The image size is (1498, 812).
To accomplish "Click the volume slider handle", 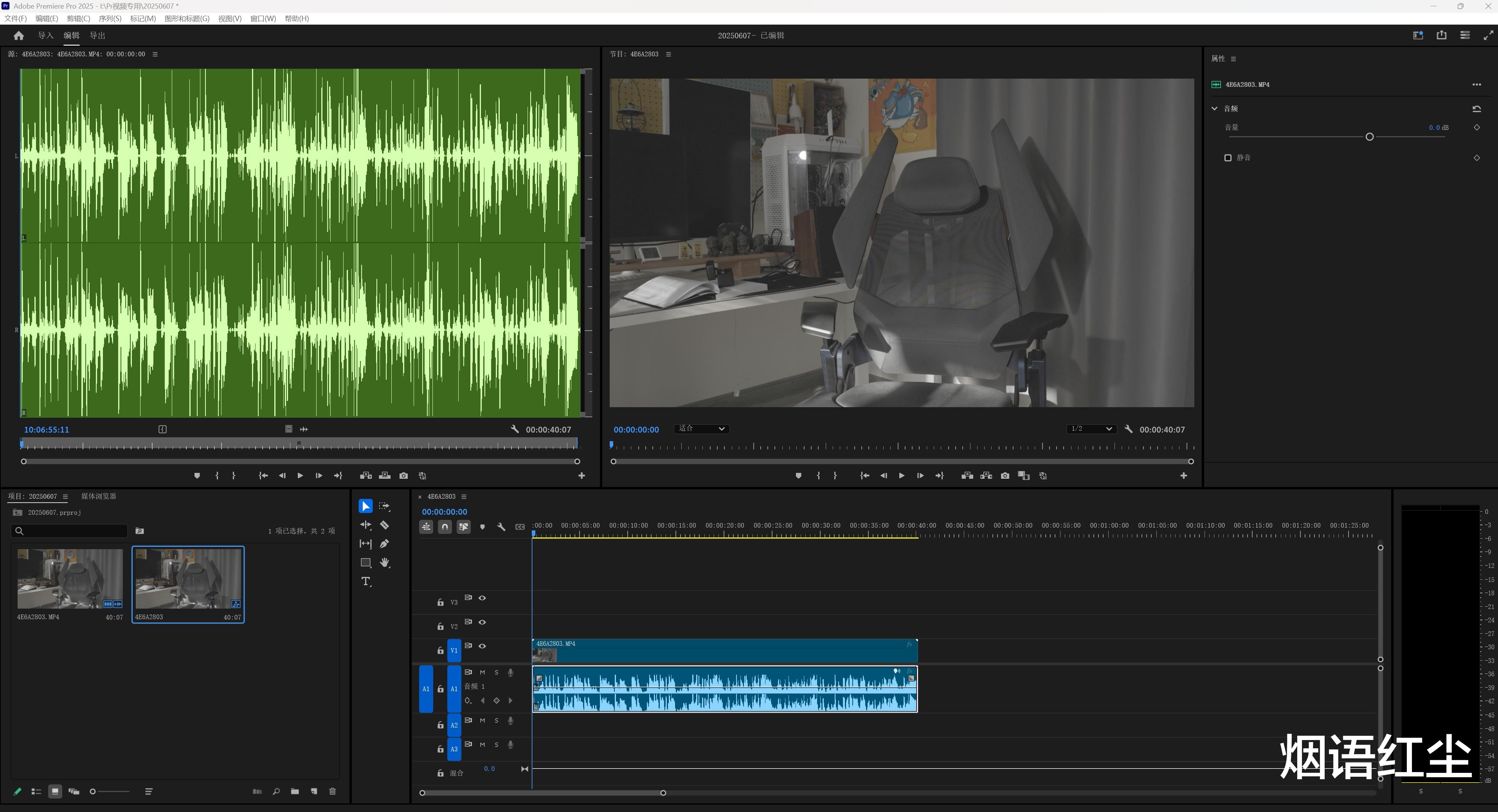I will tap(1370, 137).
